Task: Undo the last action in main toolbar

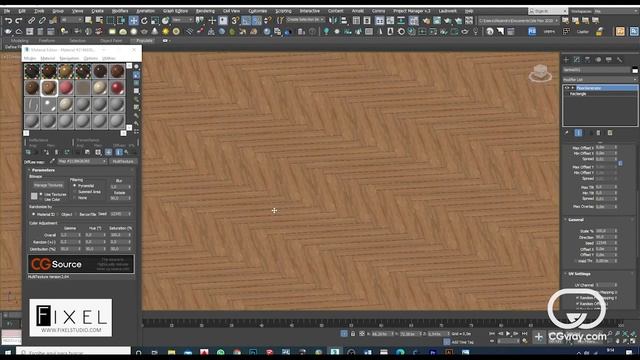Action: 8,20
